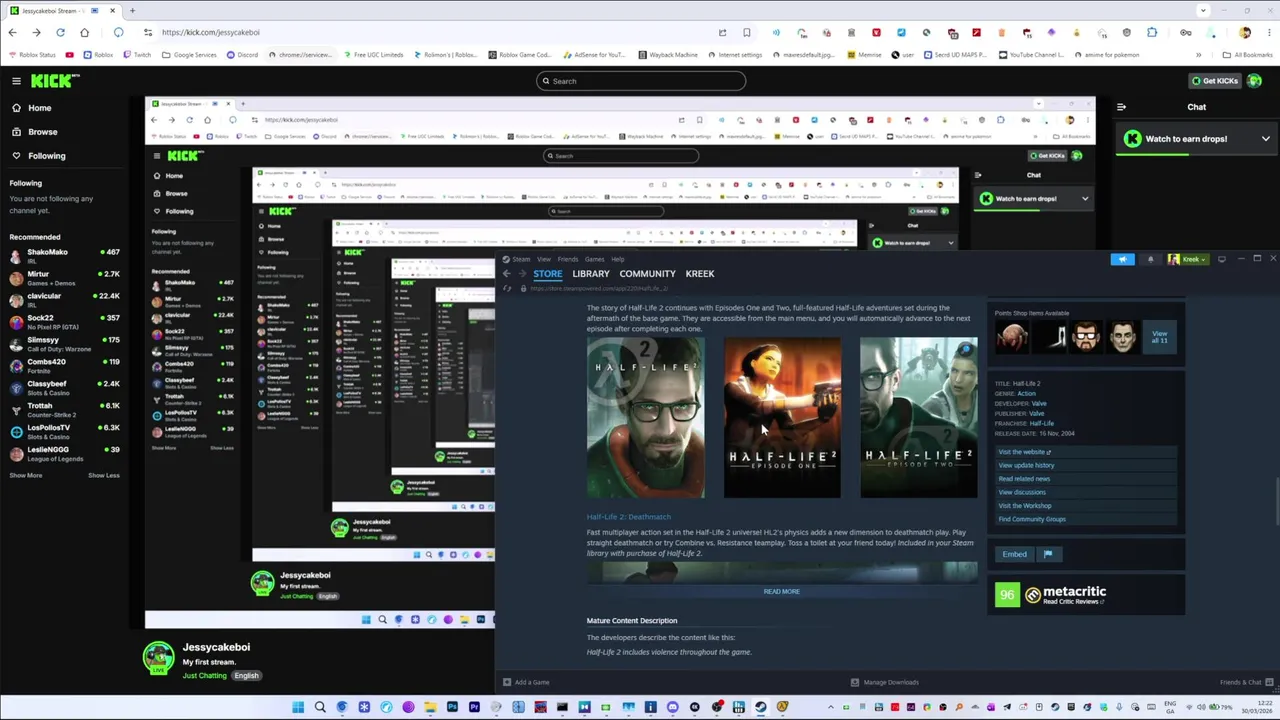Switch to Steam STORE tab
1280x720 pixels.
(547, 274)
